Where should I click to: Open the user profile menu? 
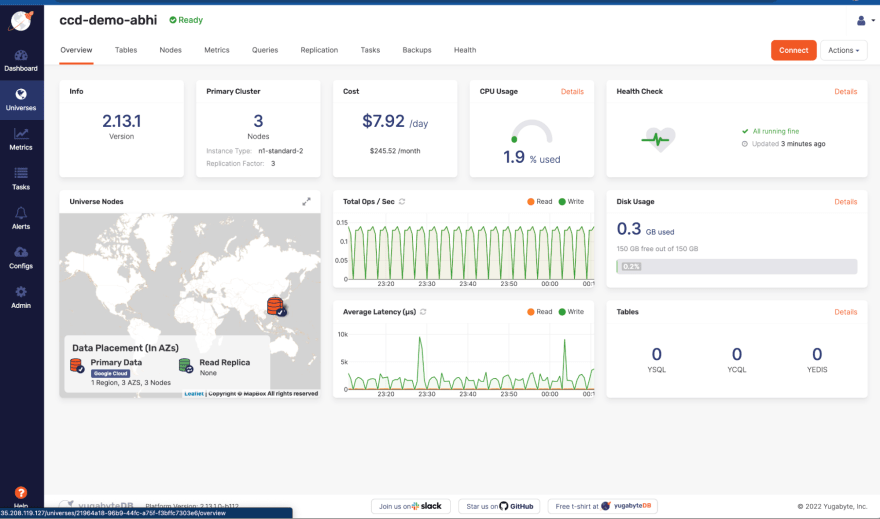coord(865,20)
